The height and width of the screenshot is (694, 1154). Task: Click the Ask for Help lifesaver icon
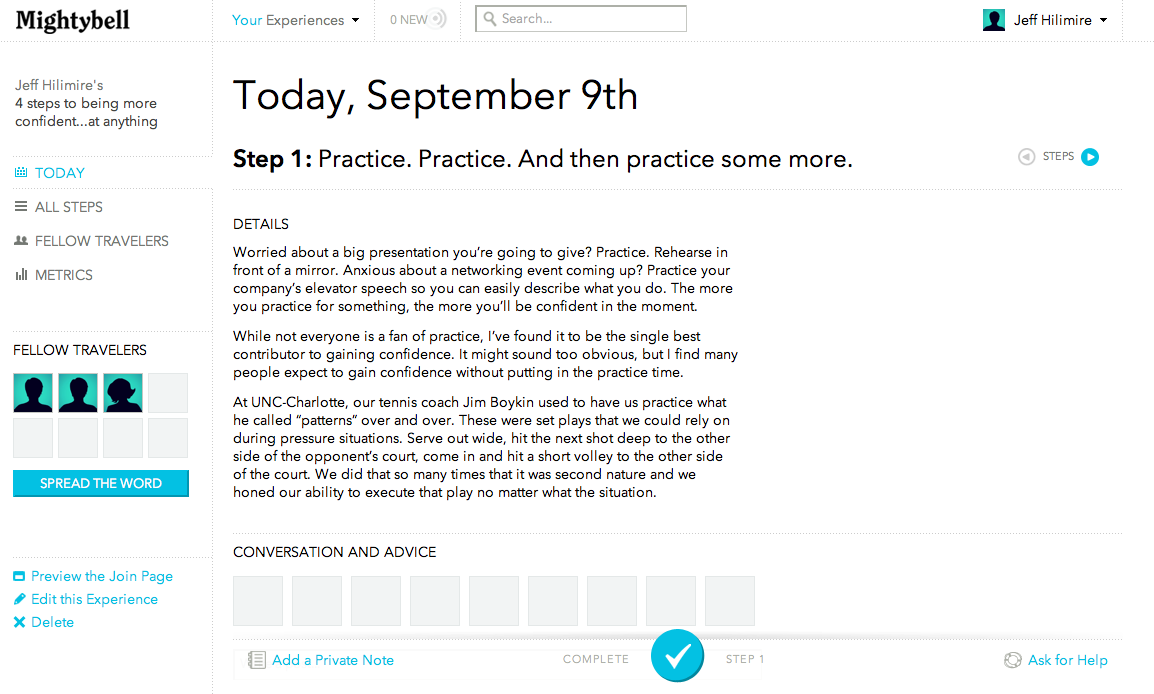tap(1013, 660)
